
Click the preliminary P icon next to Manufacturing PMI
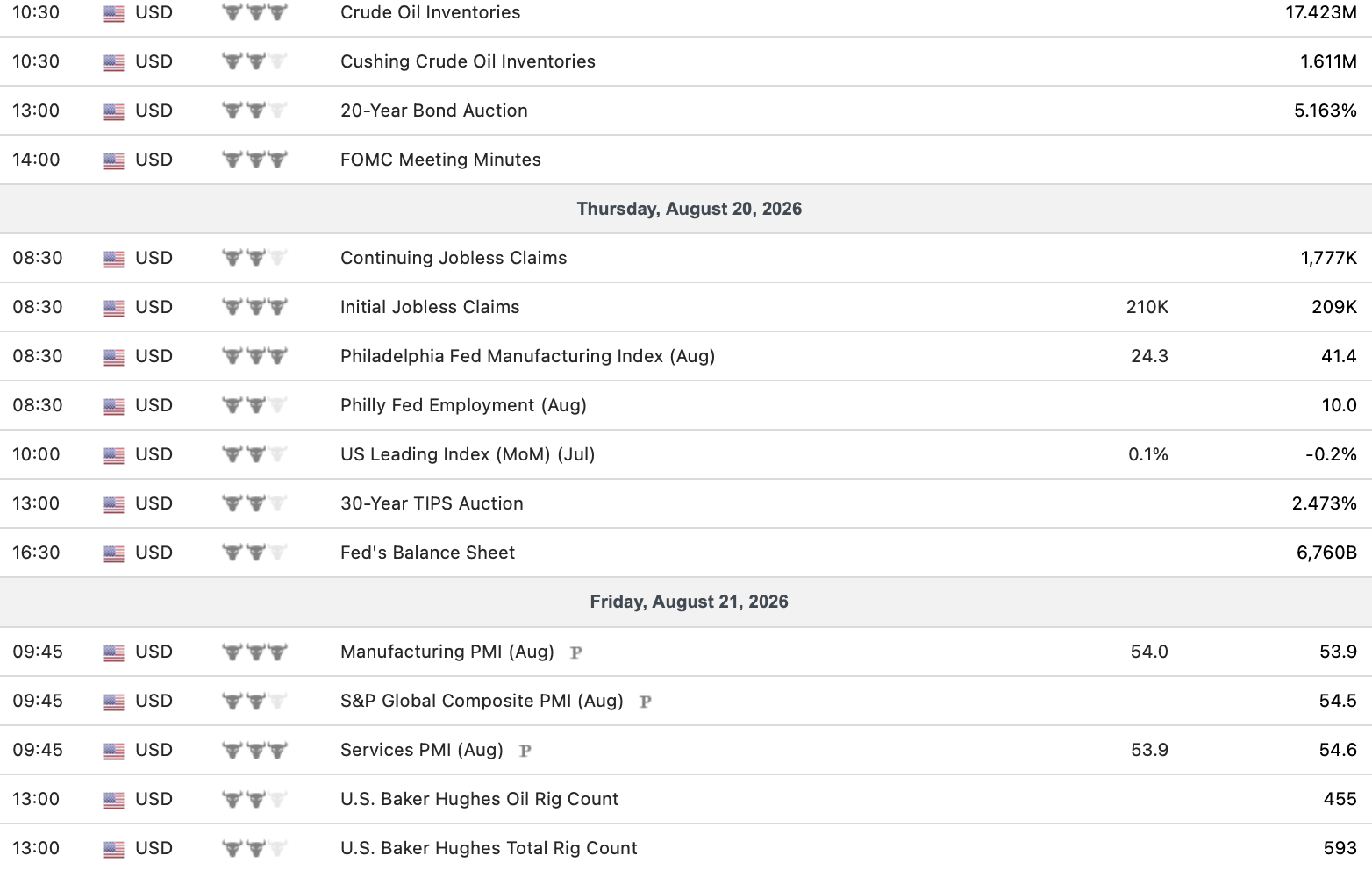pyautogui.click(x=576, y=652)
